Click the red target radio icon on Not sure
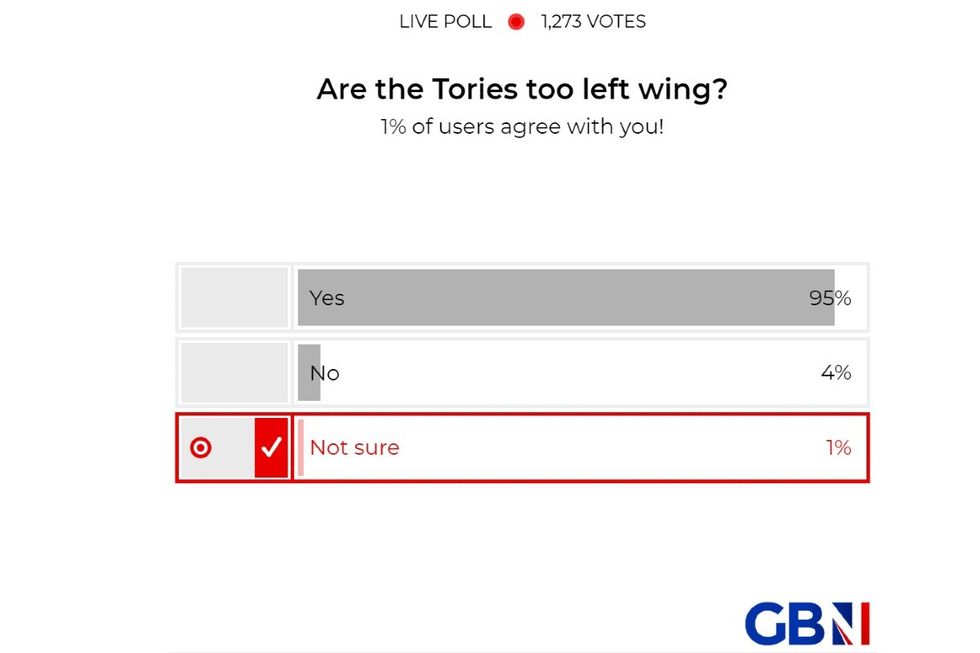 tap(201, 448)
